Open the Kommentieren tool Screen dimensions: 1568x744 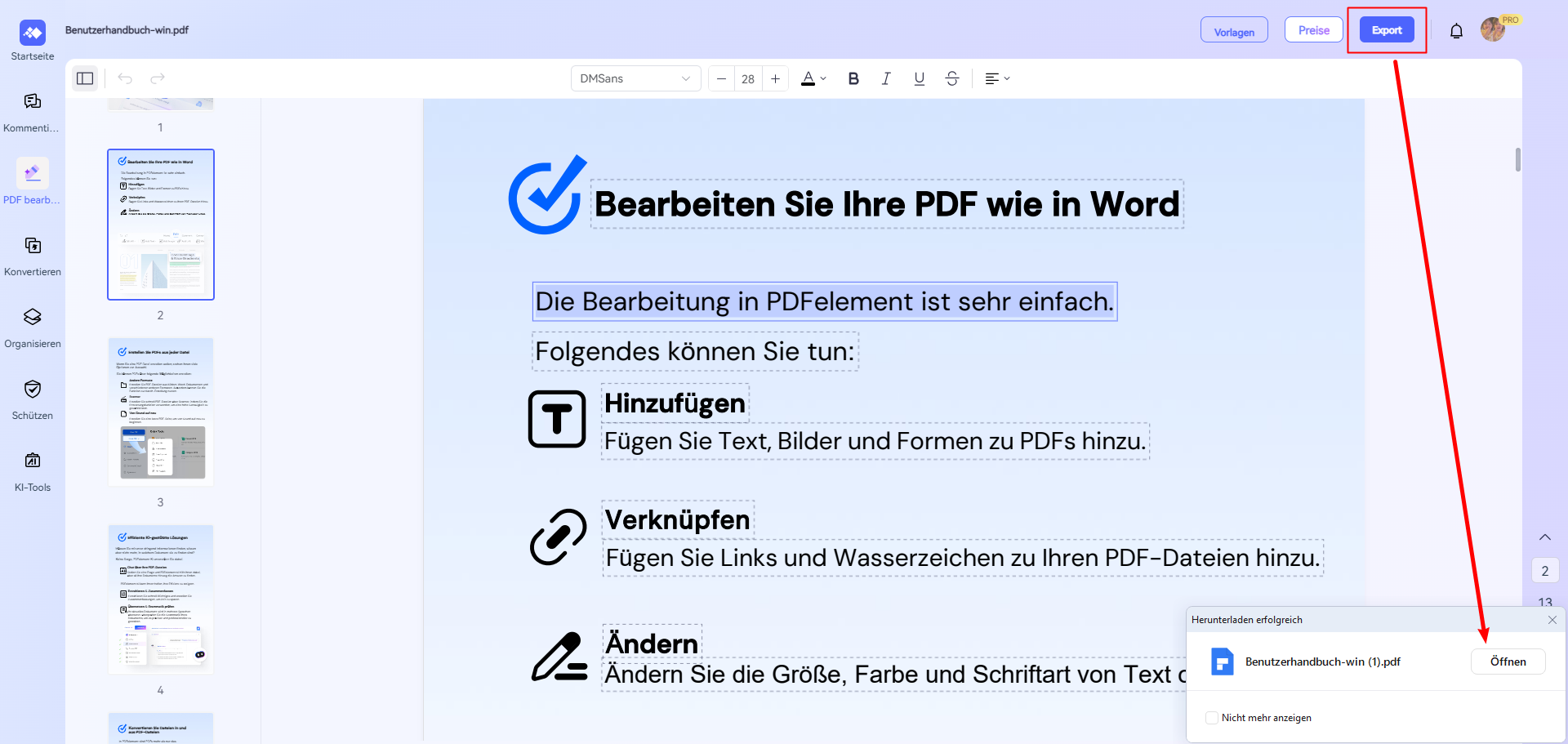point(33,111)
